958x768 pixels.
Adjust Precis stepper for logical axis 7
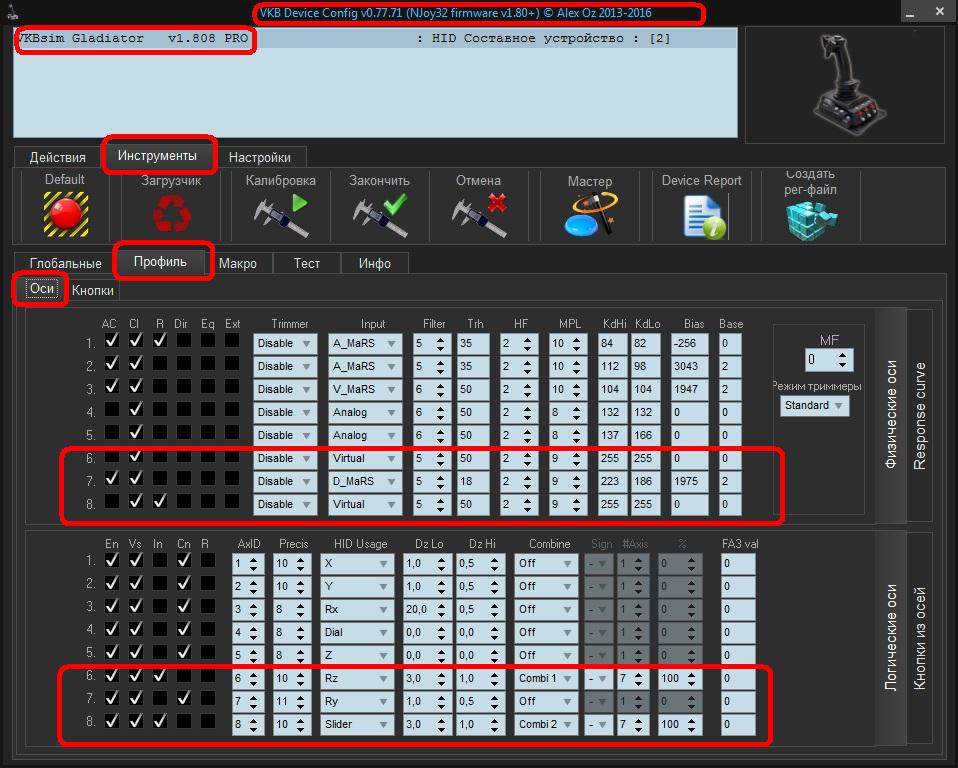[300, 701]
